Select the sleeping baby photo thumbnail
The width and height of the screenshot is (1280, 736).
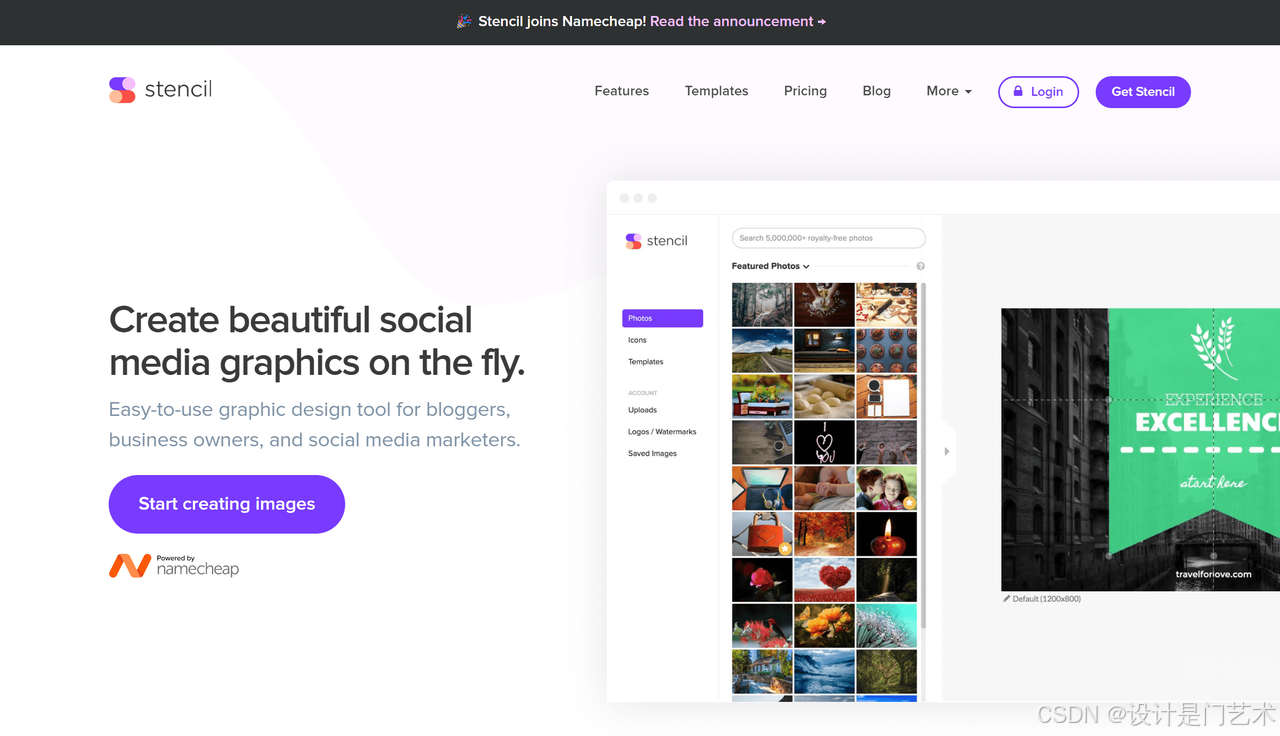pos(824,488)
